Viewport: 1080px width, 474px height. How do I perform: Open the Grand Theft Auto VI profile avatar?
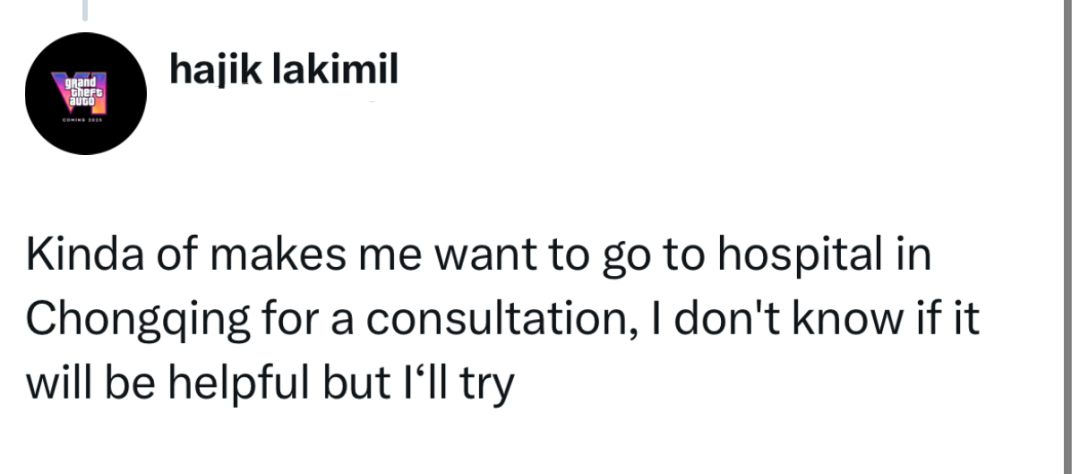click(85, 94)
